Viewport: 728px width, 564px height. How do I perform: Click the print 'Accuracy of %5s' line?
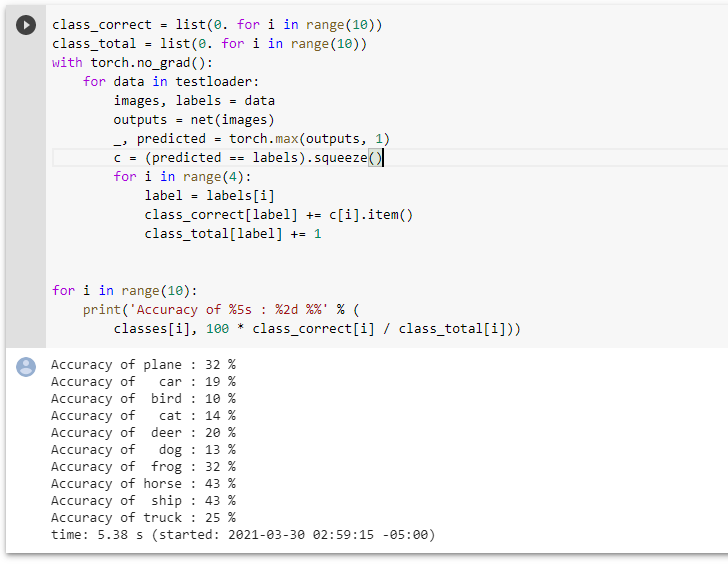221,310
